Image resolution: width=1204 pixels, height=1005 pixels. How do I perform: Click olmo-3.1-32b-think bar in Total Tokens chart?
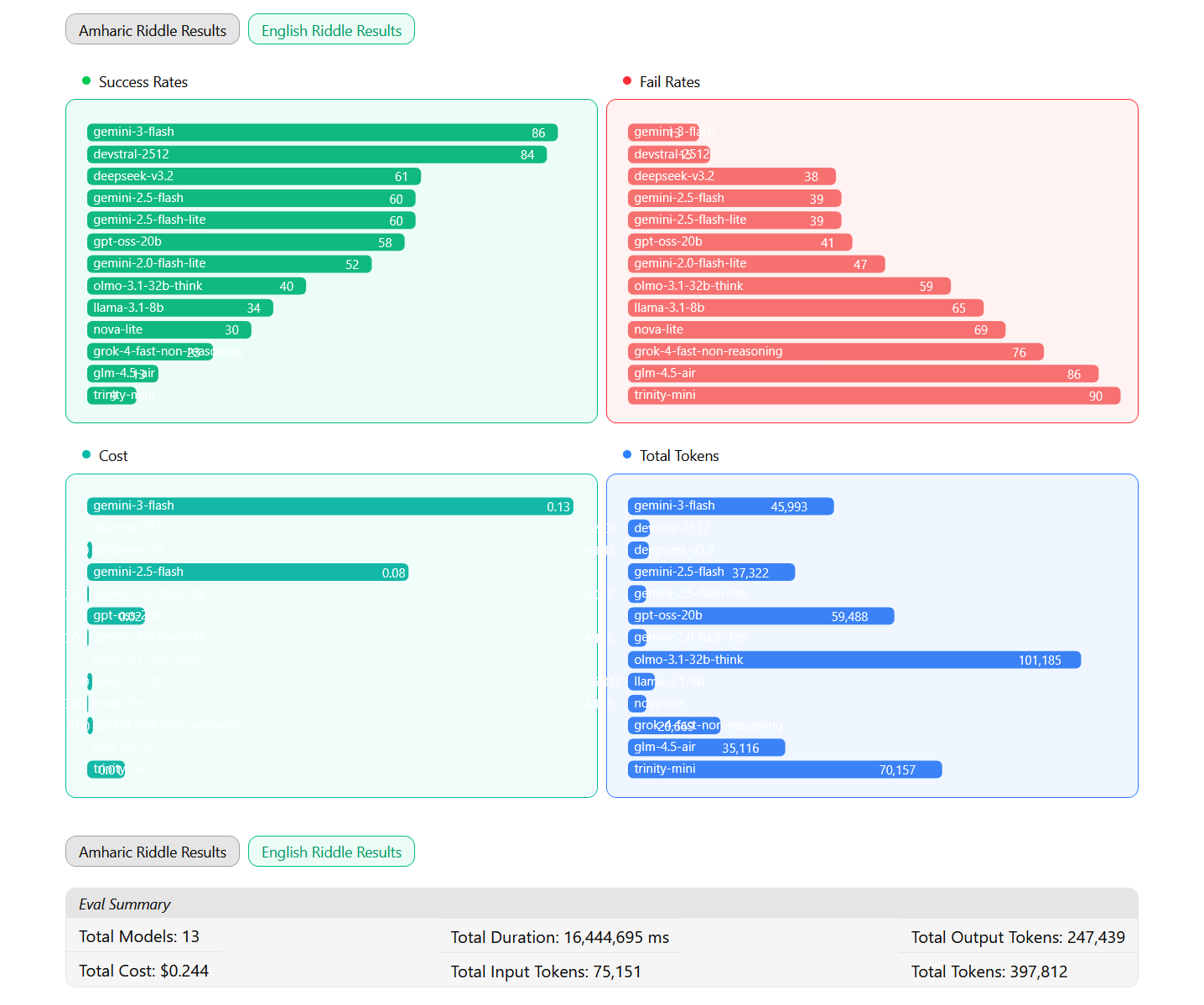pyautogui.click(x=854, y=661)
